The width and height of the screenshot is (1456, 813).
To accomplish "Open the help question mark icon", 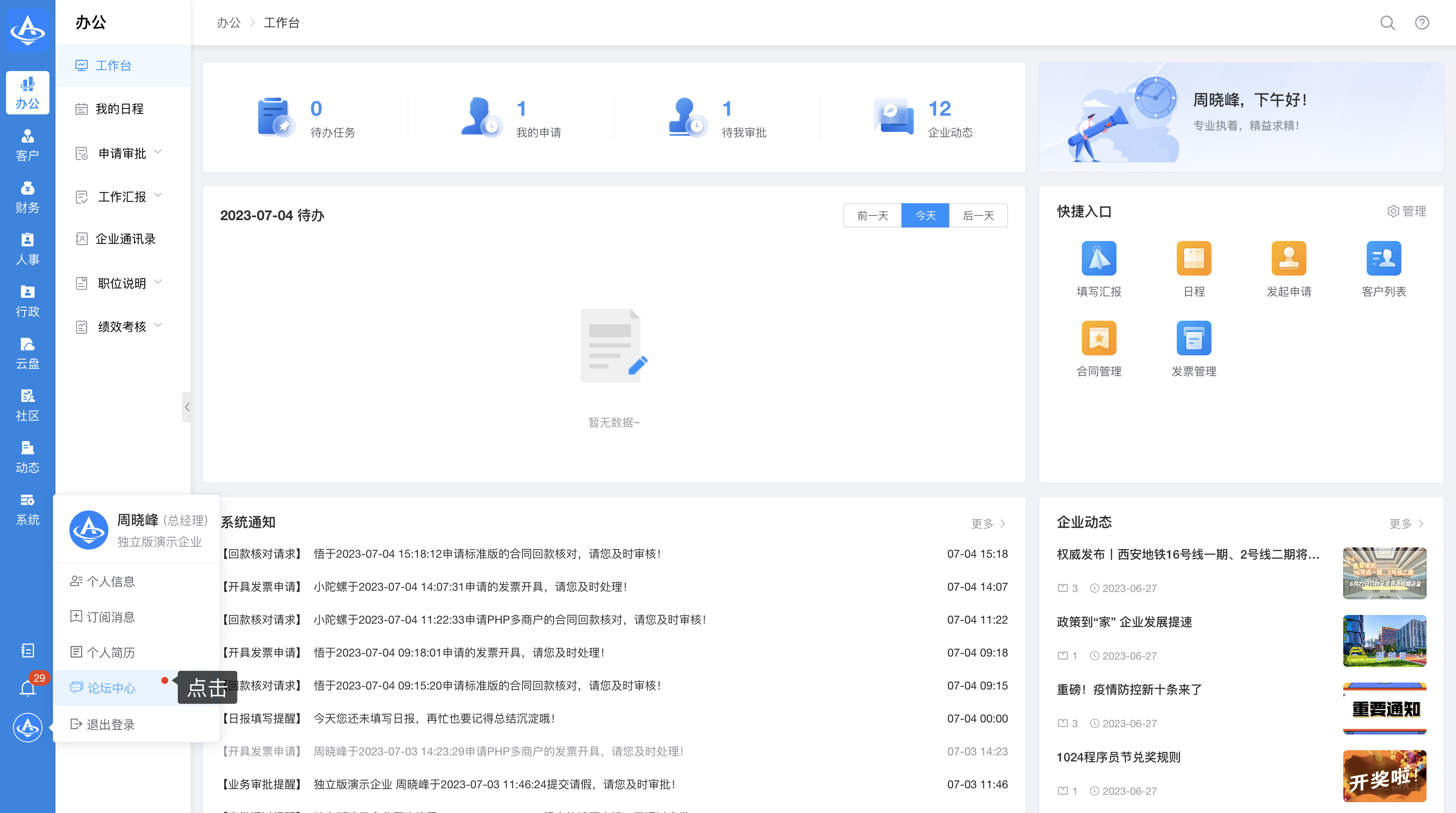I will click(1421, 23).
